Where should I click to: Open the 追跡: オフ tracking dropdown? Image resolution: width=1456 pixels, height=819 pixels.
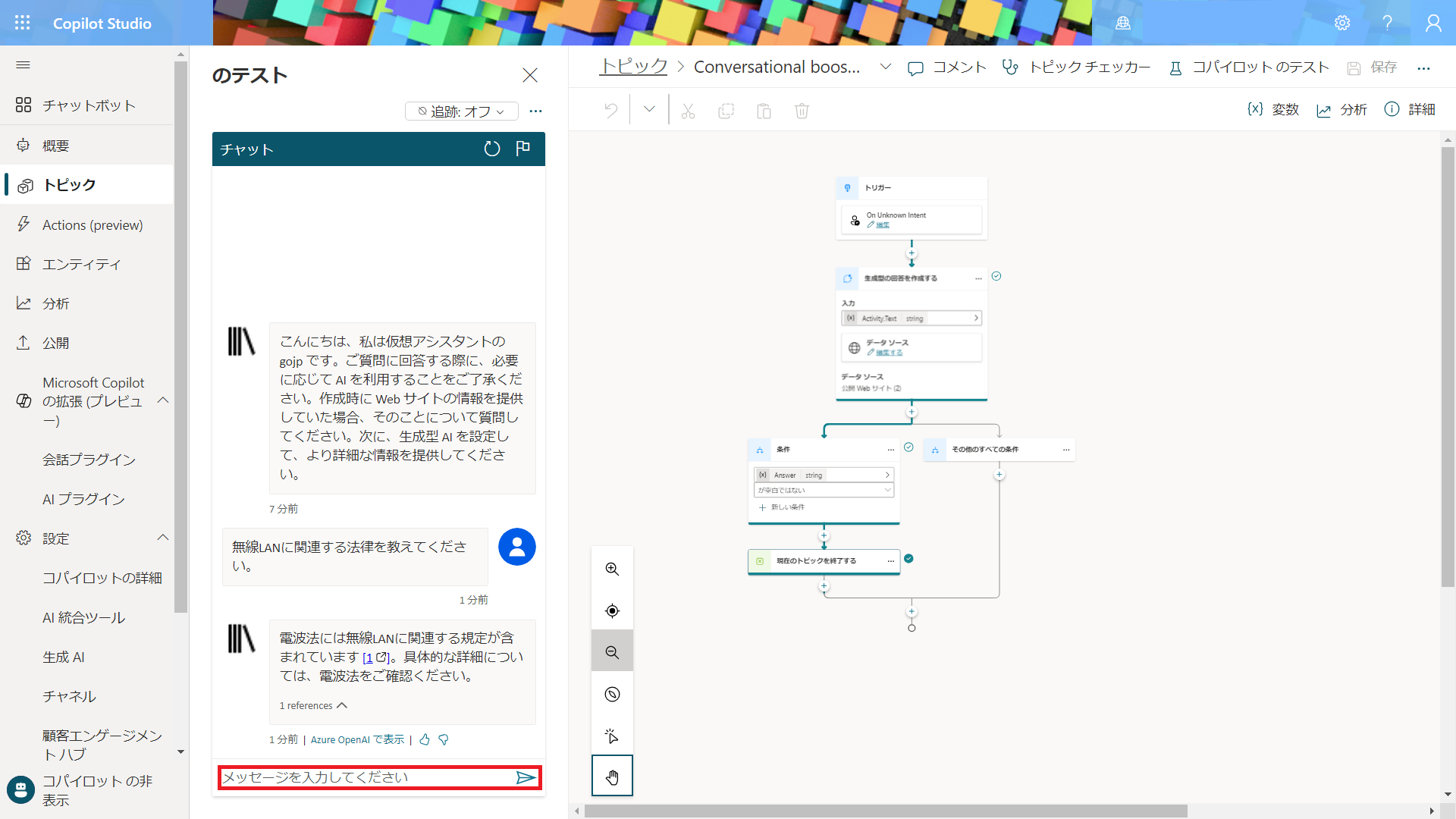click(x=461, y=111)
